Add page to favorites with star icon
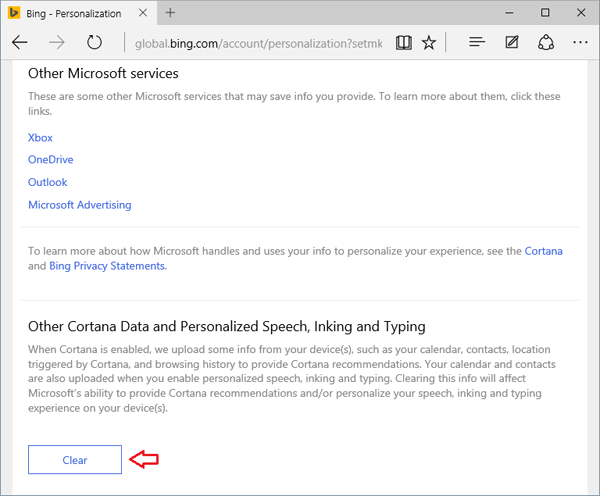 (x=429, y=43)
